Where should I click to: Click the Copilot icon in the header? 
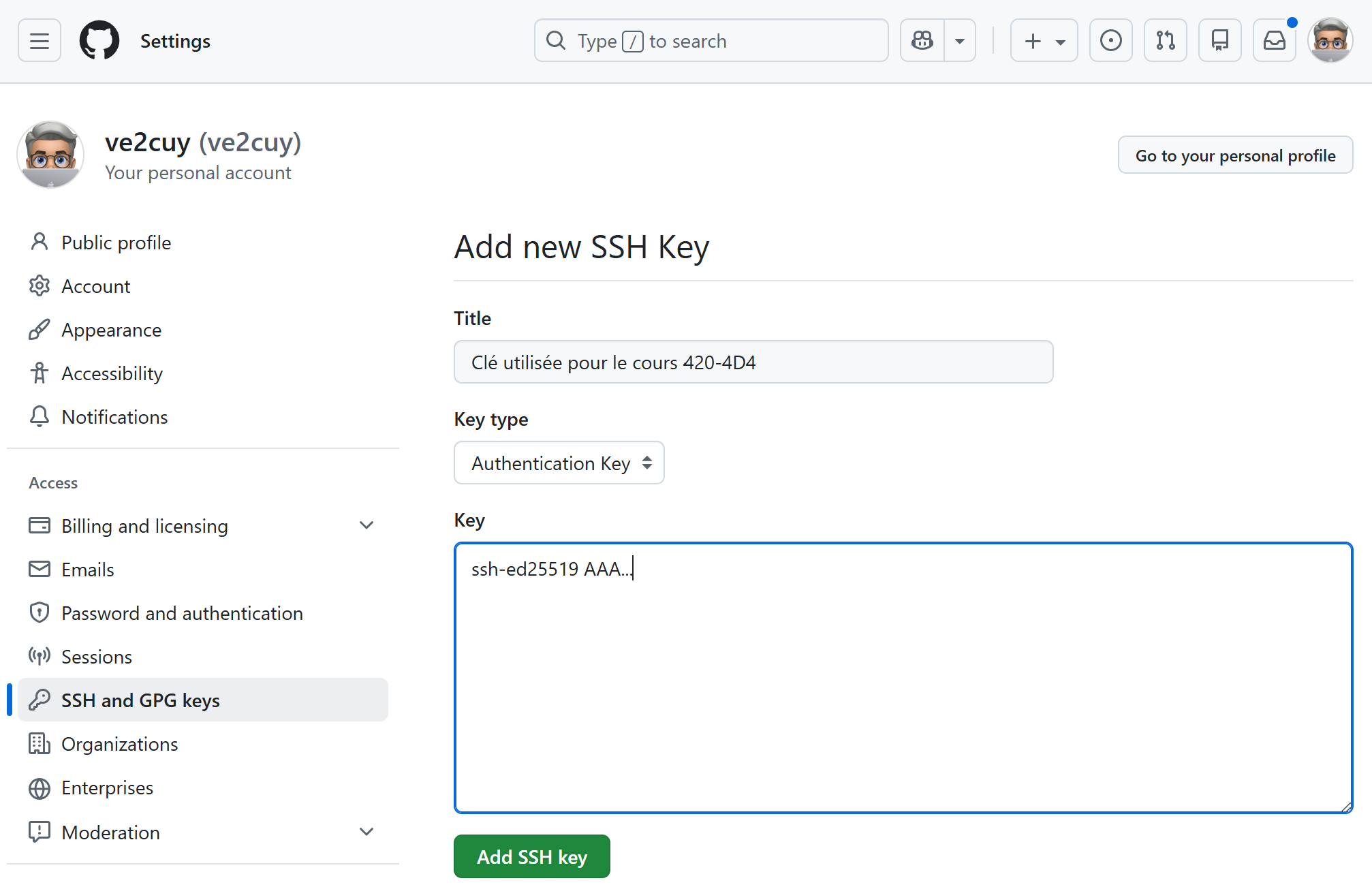(922, 40)
